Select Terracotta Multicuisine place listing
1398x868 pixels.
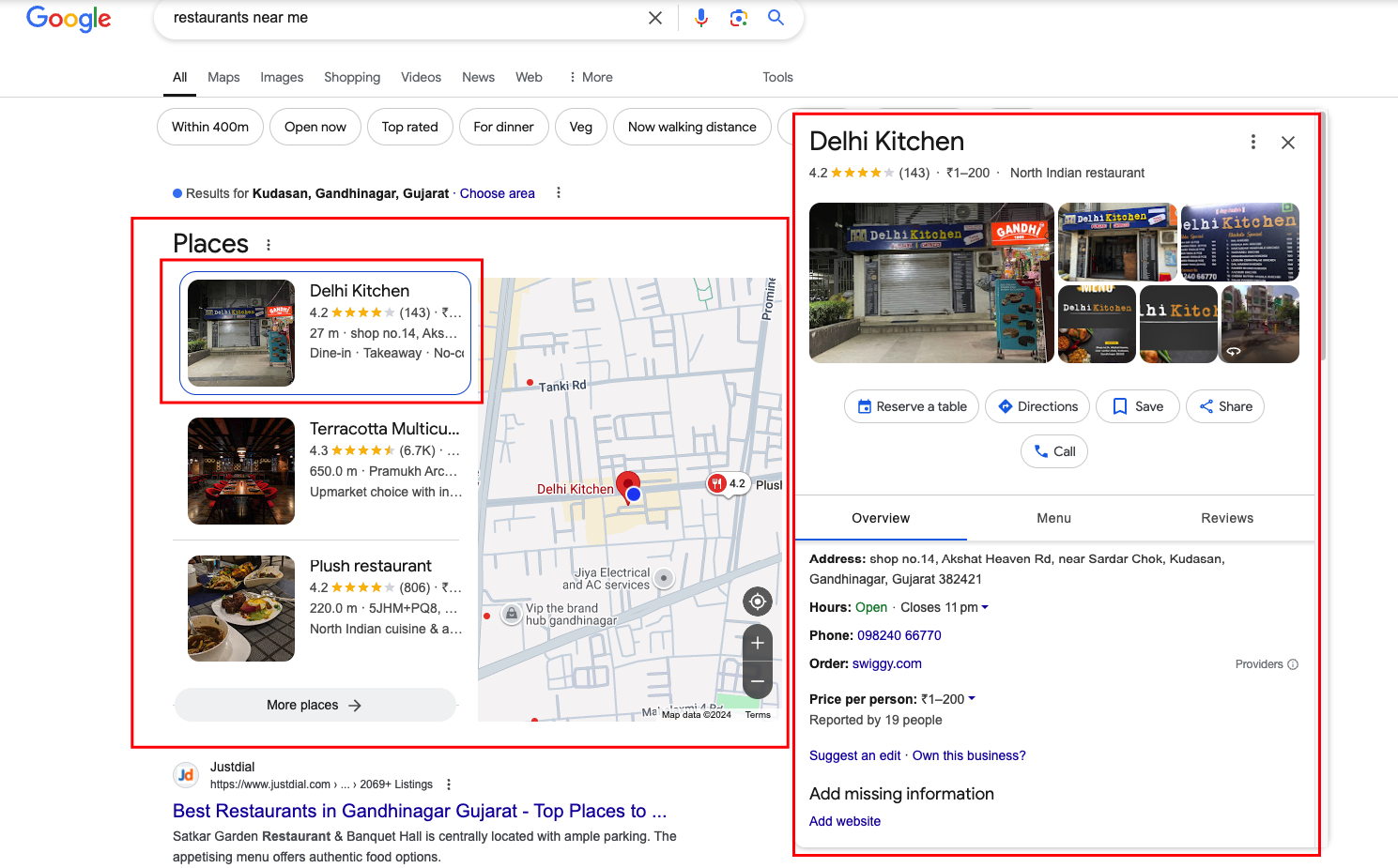[x=325, y=471]
